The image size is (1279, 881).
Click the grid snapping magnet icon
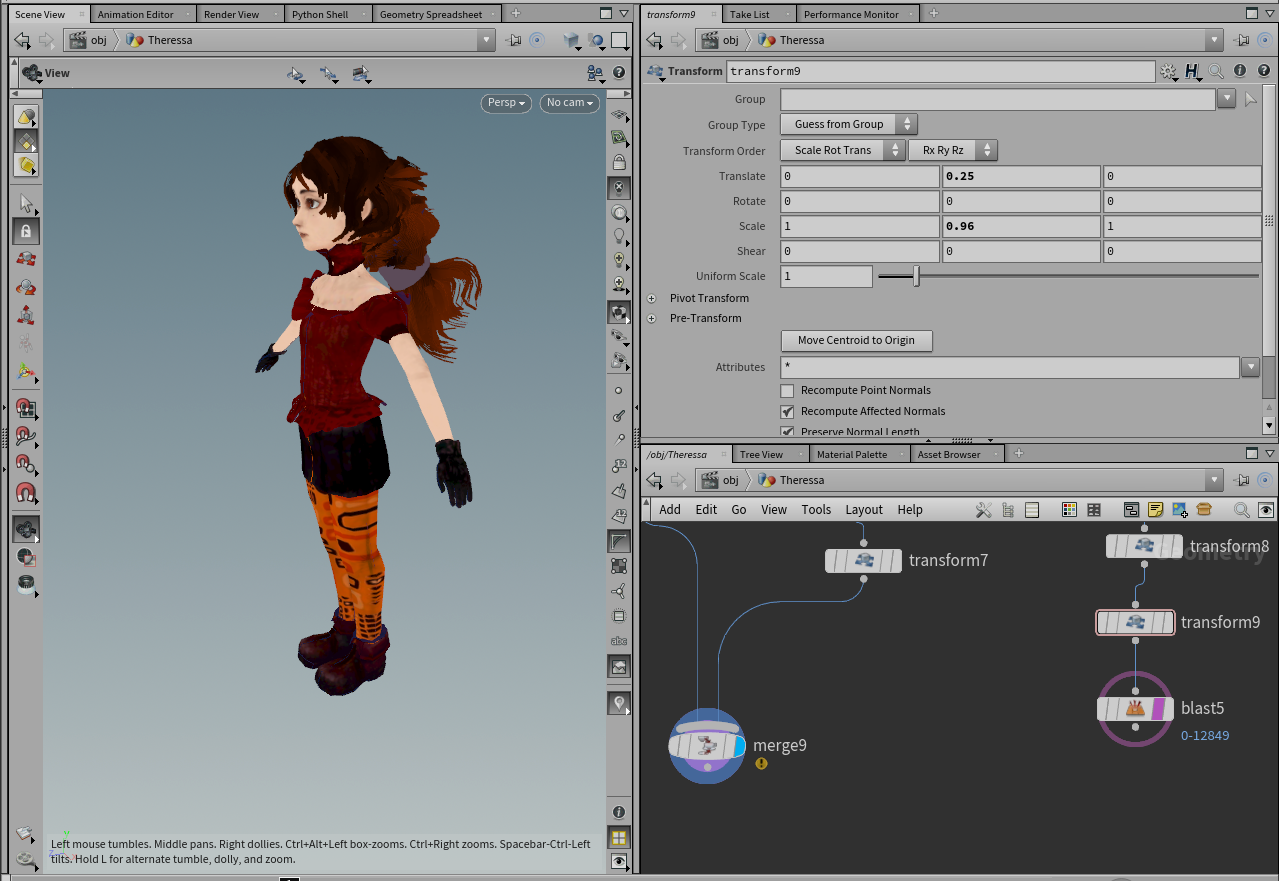(26, 409)
